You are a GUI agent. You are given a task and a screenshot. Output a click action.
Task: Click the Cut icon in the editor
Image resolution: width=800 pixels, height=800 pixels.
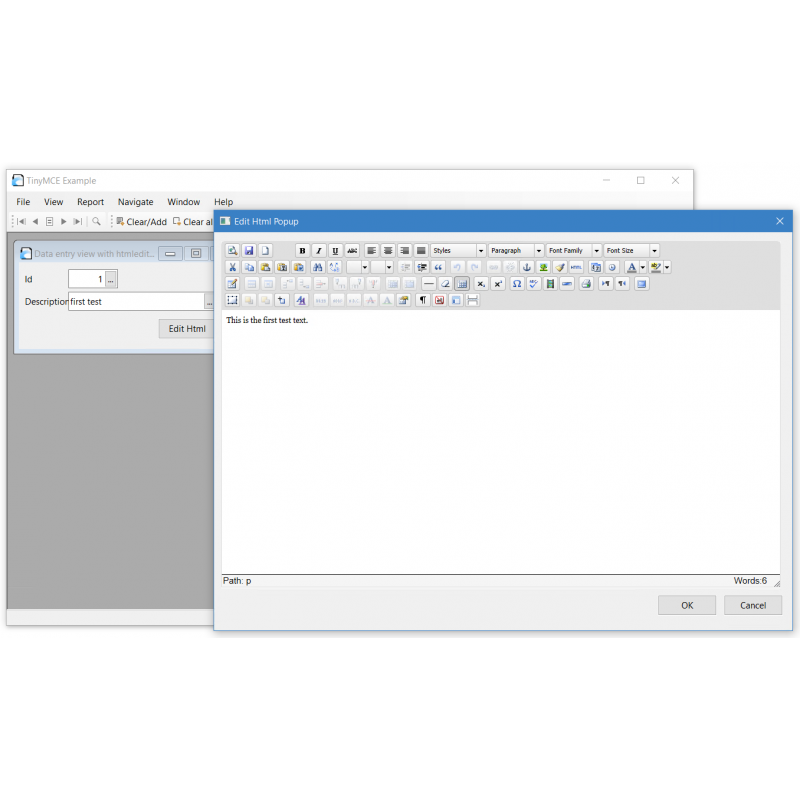pyautogui.click(x=233, y=267)
